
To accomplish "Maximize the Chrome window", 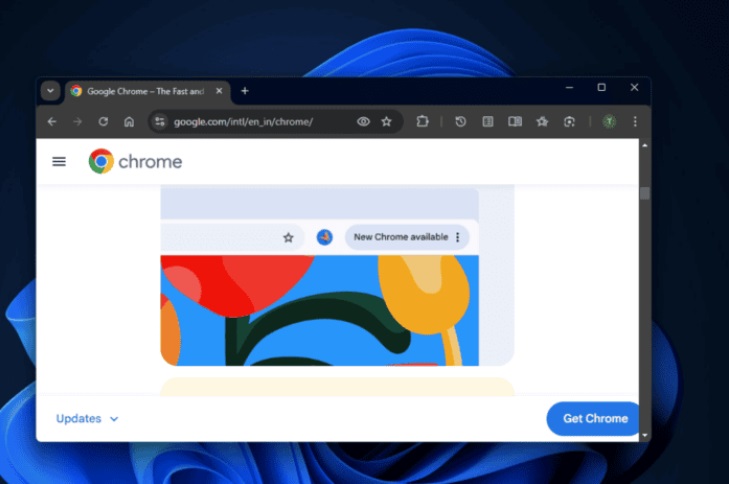I will tap(602, 87).
